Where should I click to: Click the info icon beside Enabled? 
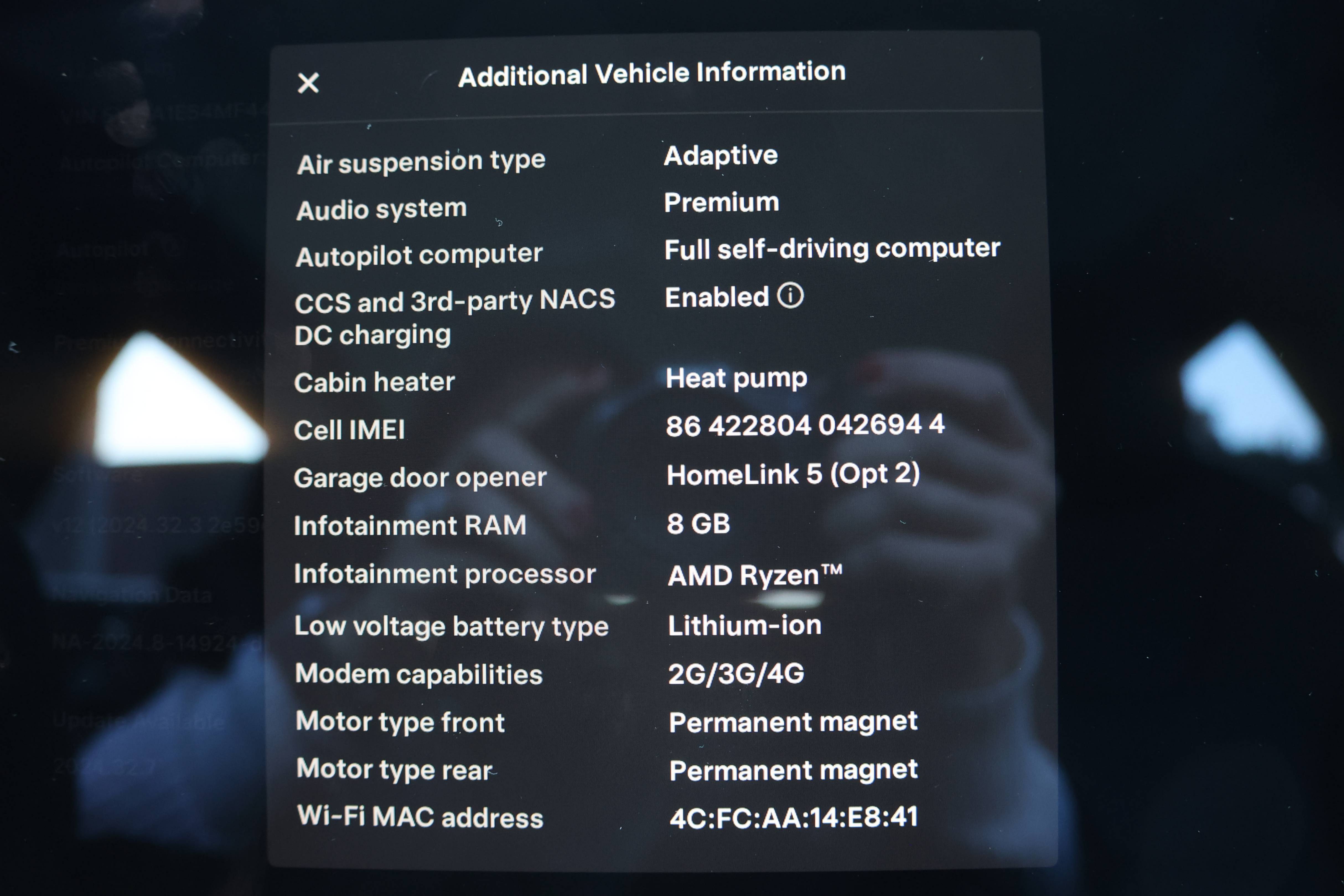click(x=790, y=296)
